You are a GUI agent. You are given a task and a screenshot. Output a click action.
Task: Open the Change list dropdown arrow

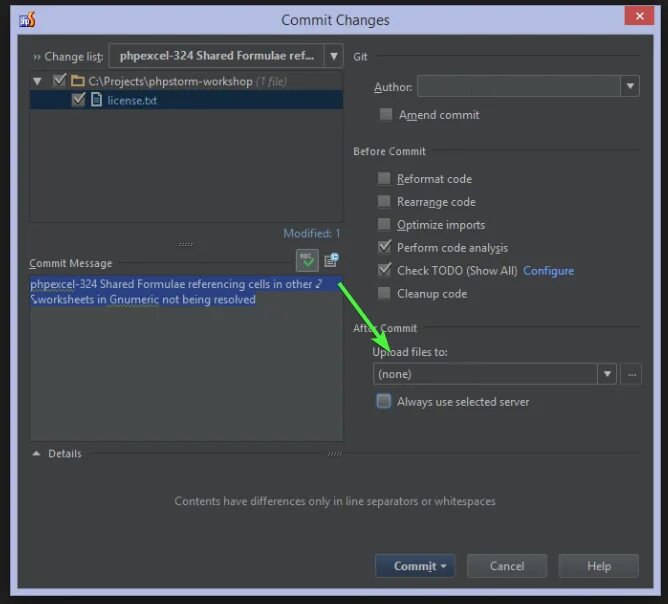coord(334,56)
